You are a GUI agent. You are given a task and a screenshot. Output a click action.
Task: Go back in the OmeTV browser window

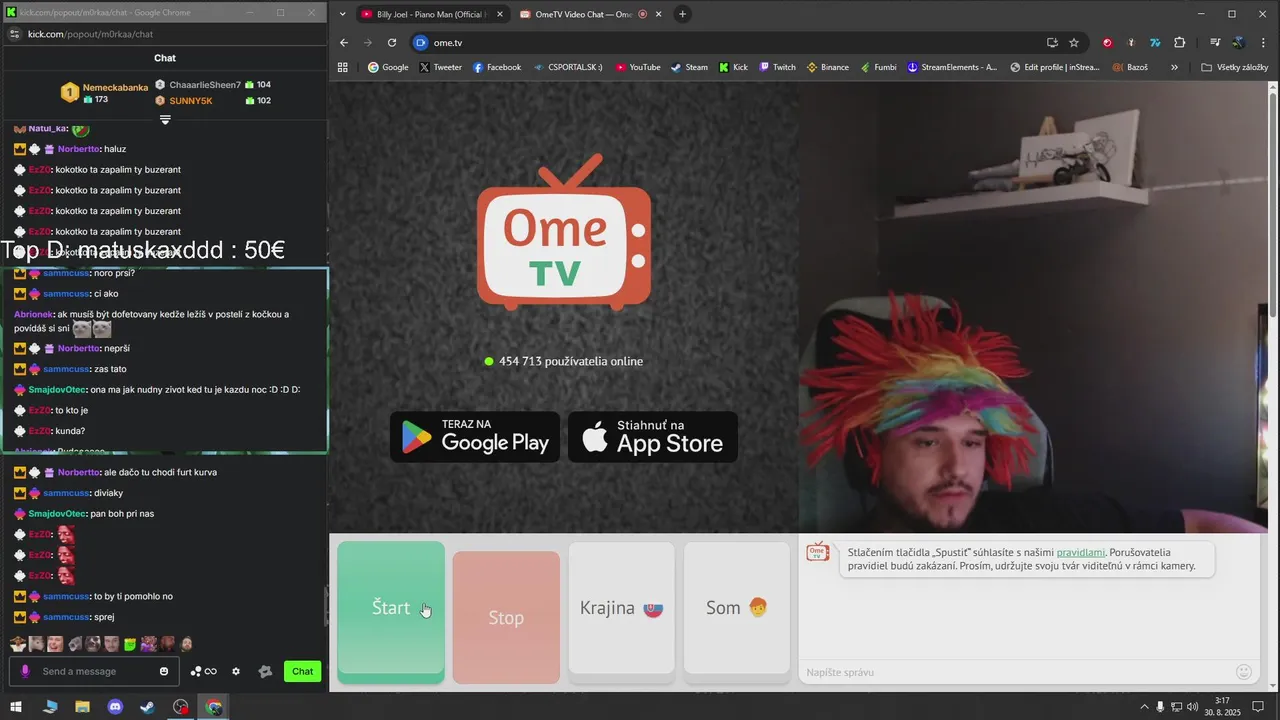(344, 43)
